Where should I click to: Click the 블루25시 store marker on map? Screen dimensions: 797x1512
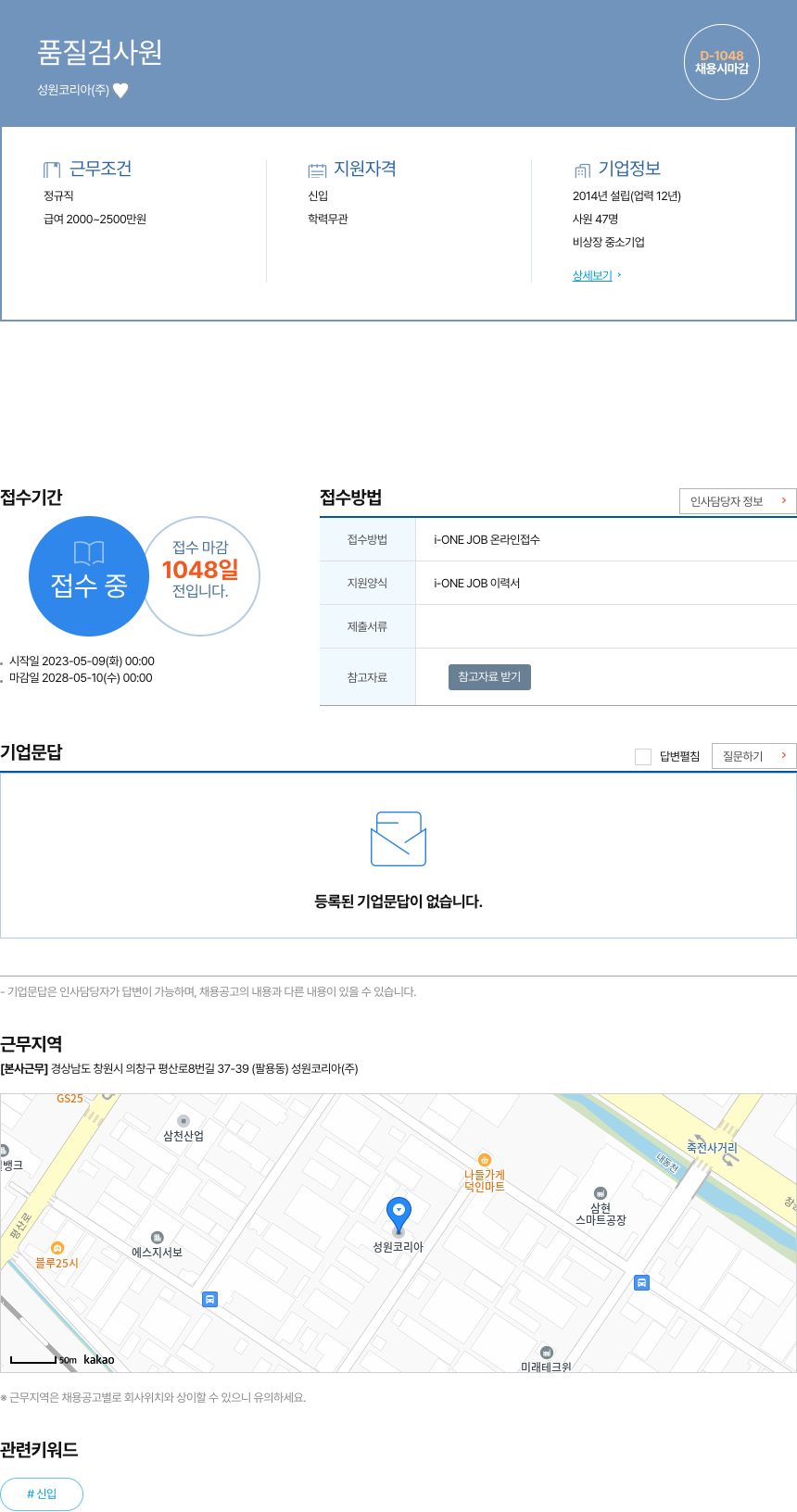click(57, 1248)
